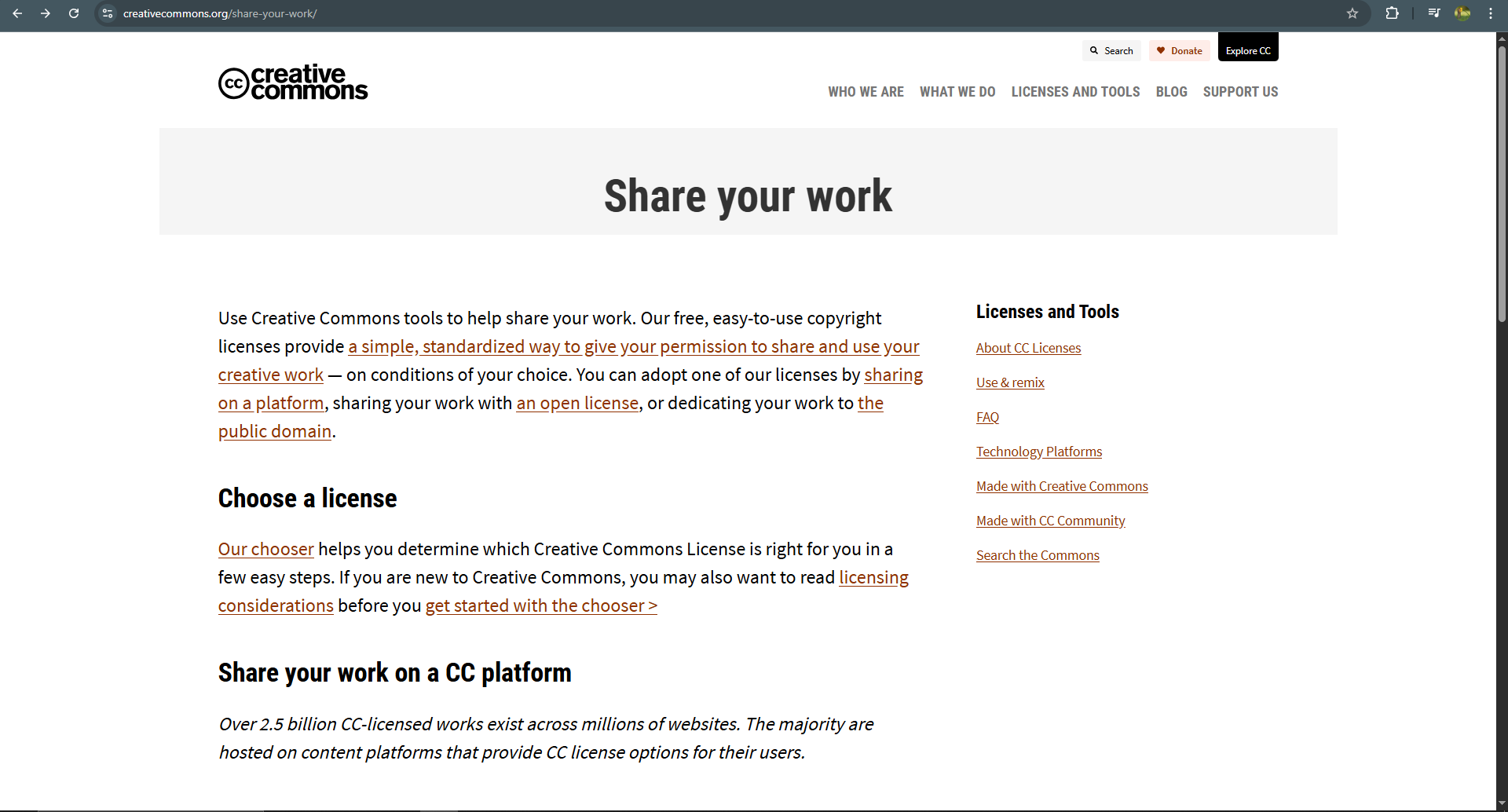Click the 'sharing on a platform' link
Viewport: 1508px width, 812px height.
[x=893, y=375]
